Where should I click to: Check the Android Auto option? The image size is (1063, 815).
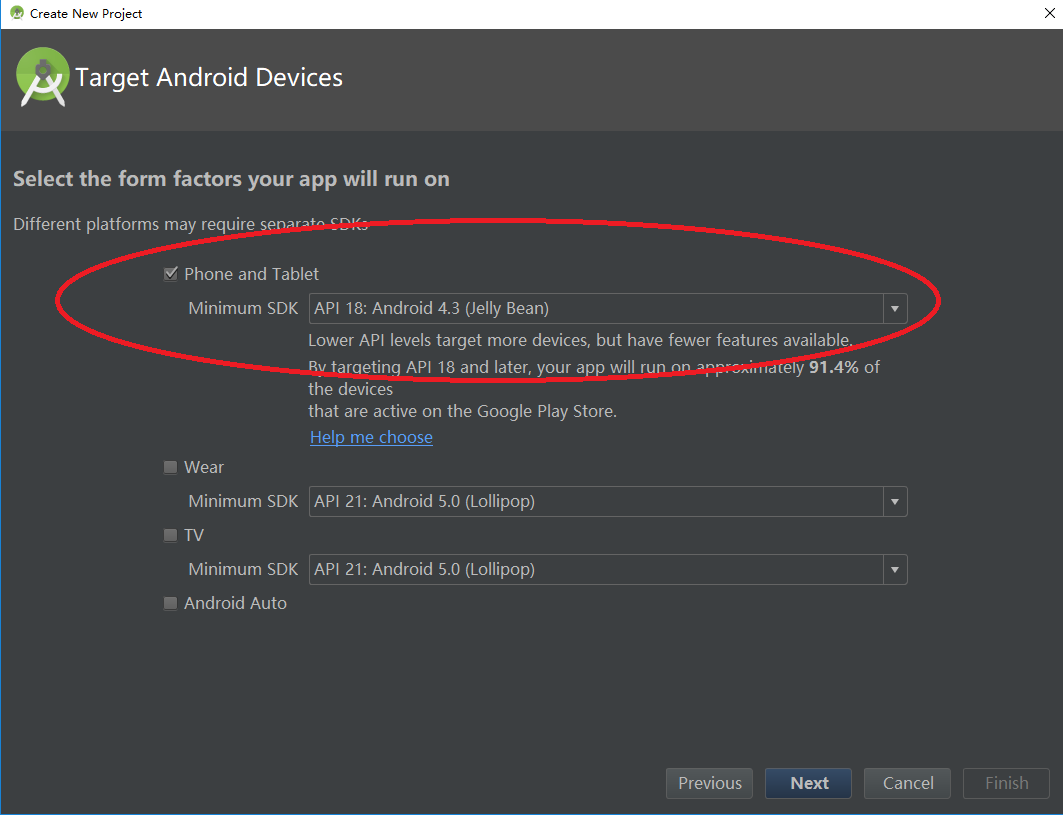(x=170, y=603)
